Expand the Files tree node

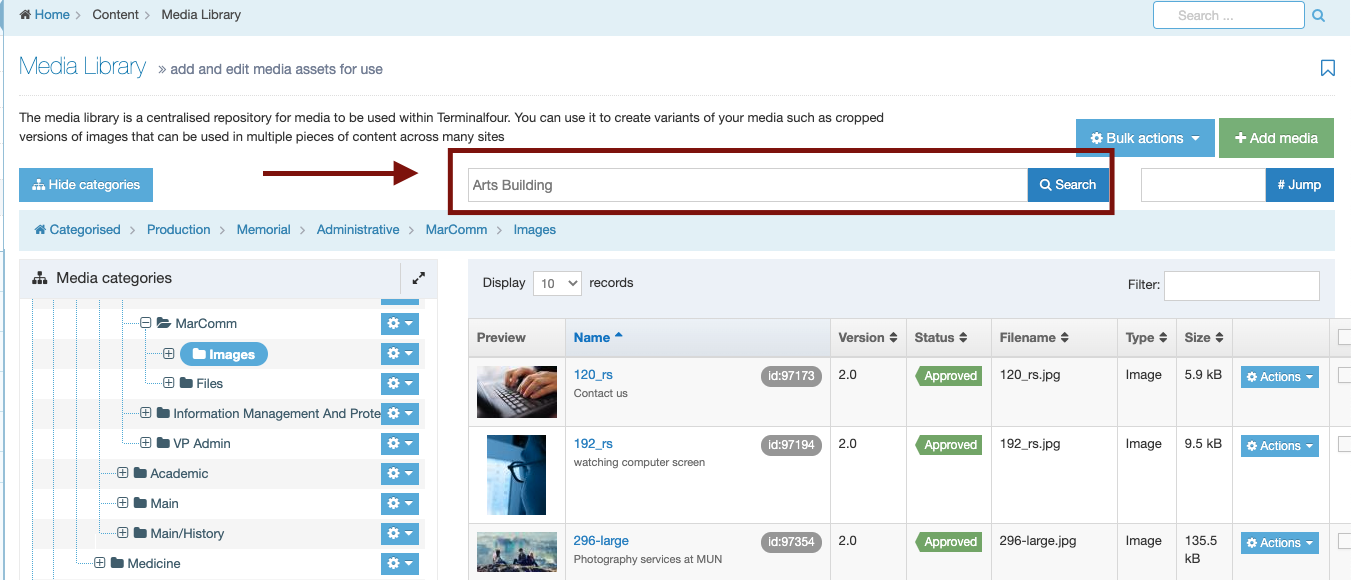[169, 383]
